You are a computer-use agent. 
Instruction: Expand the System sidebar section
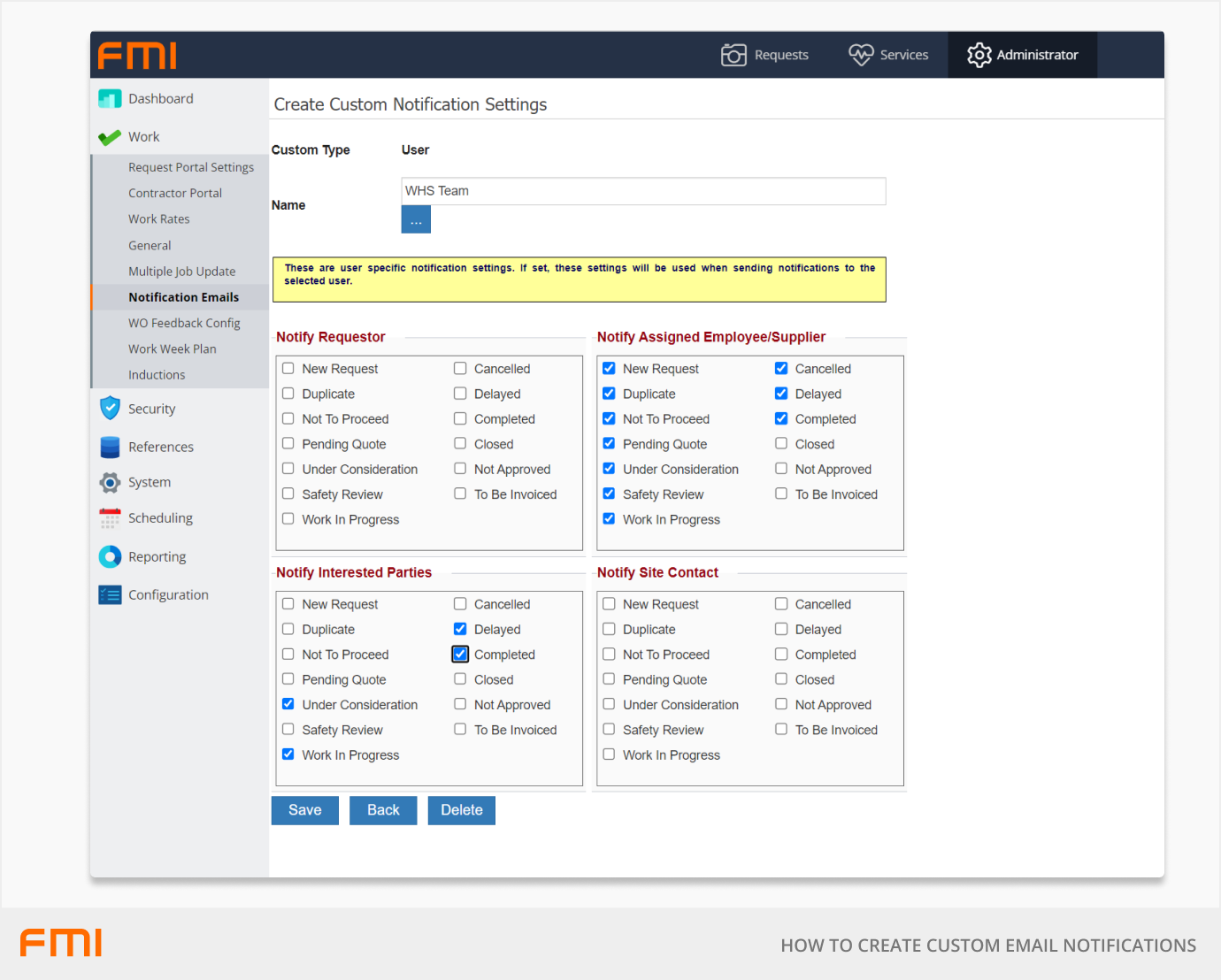[149, 482]
